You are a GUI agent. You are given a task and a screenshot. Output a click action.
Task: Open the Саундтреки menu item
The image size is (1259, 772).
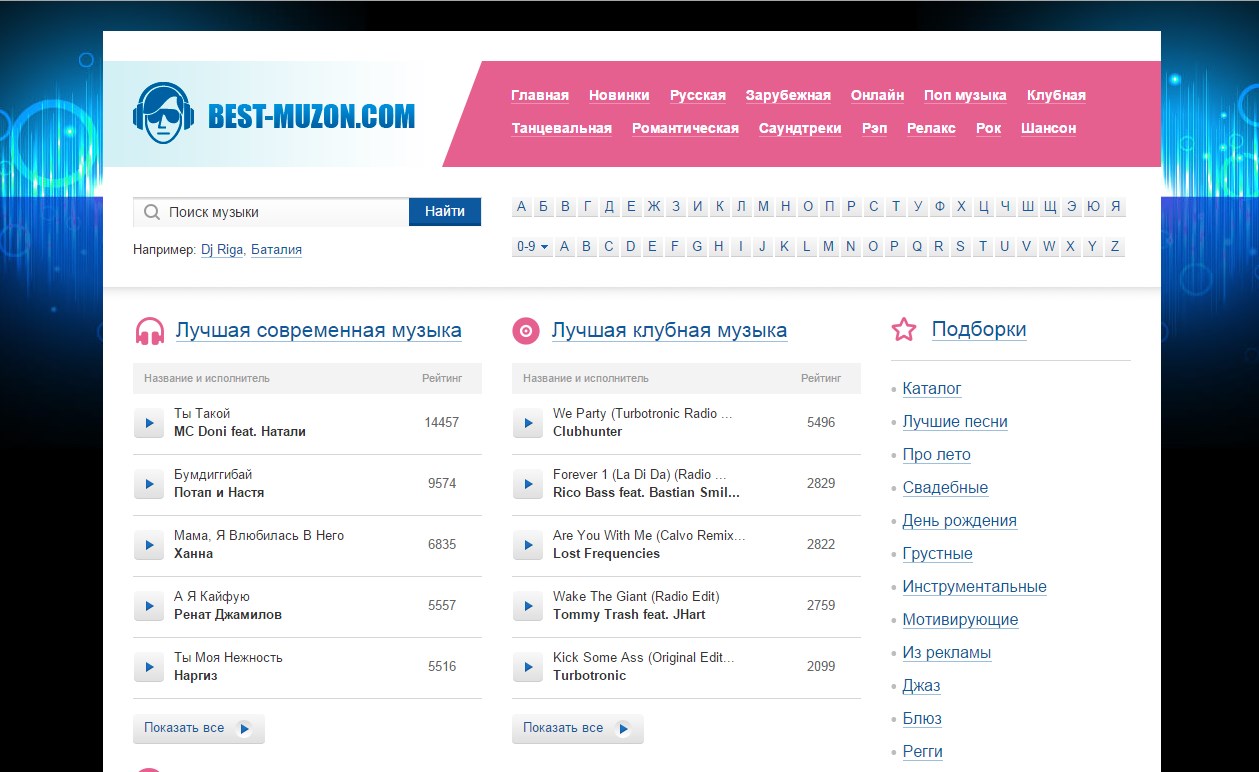[x=800, y=129]
